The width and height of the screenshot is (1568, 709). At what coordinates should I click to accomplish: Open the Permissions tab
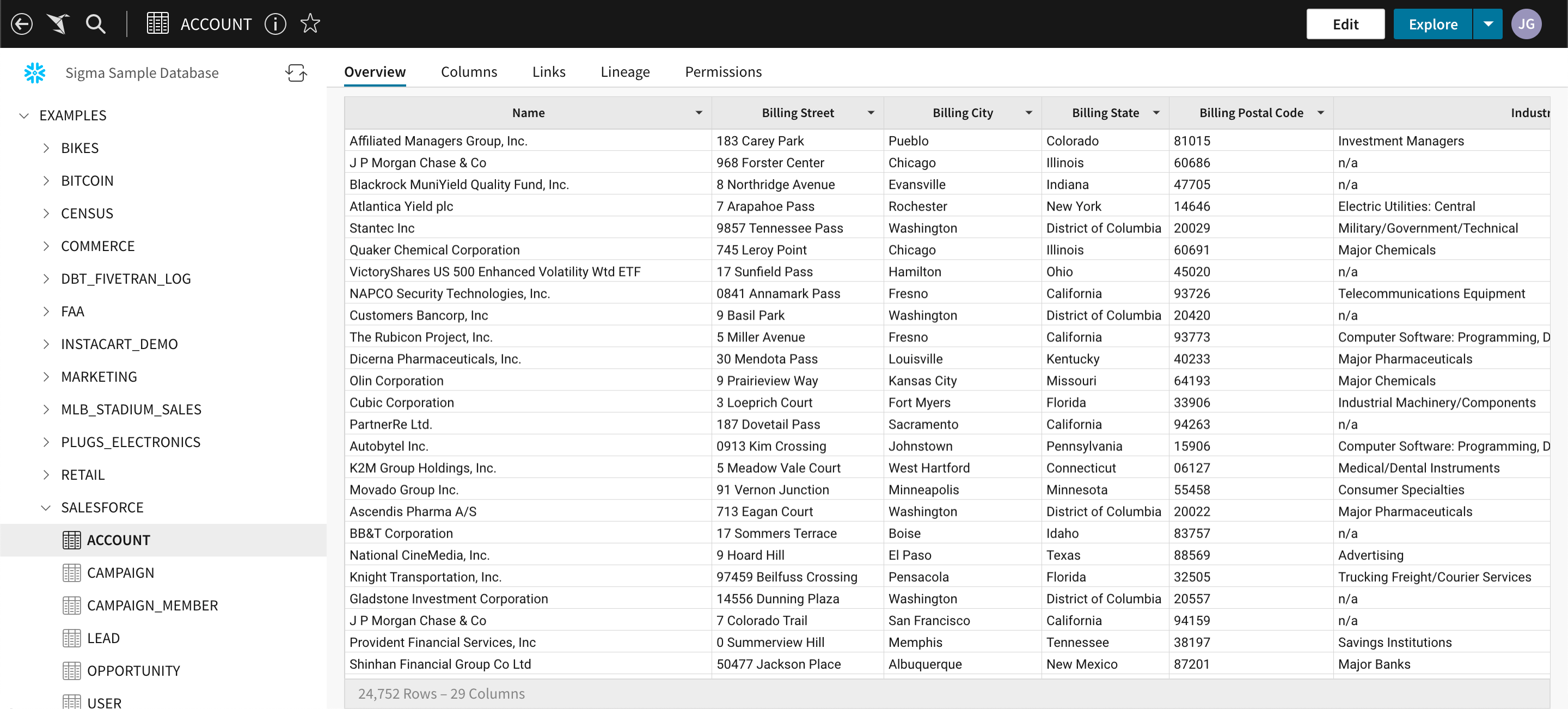723,72
